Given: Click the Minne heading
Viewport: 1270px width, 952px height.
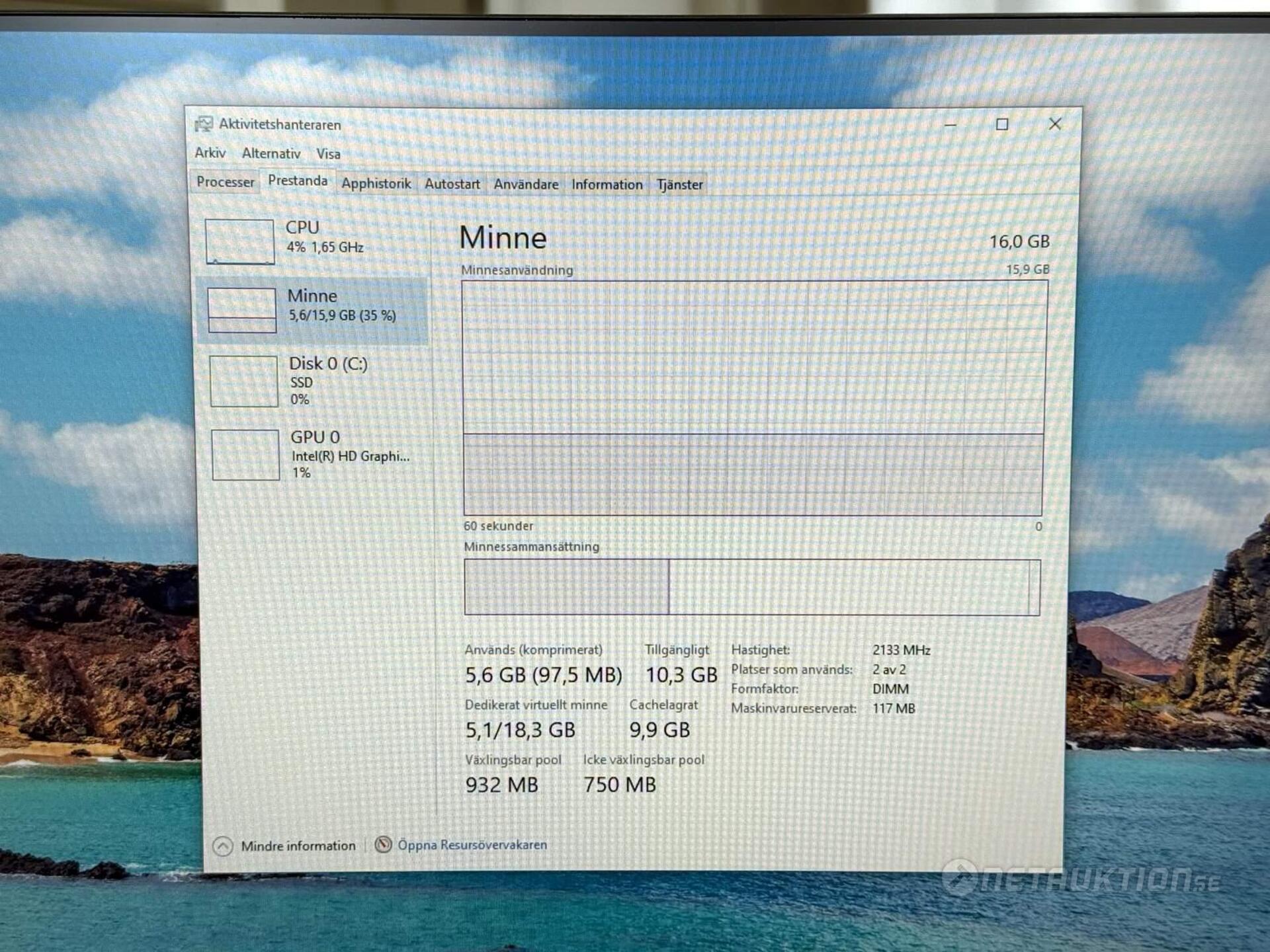Looking at the screenshot, I should point(503,237).
